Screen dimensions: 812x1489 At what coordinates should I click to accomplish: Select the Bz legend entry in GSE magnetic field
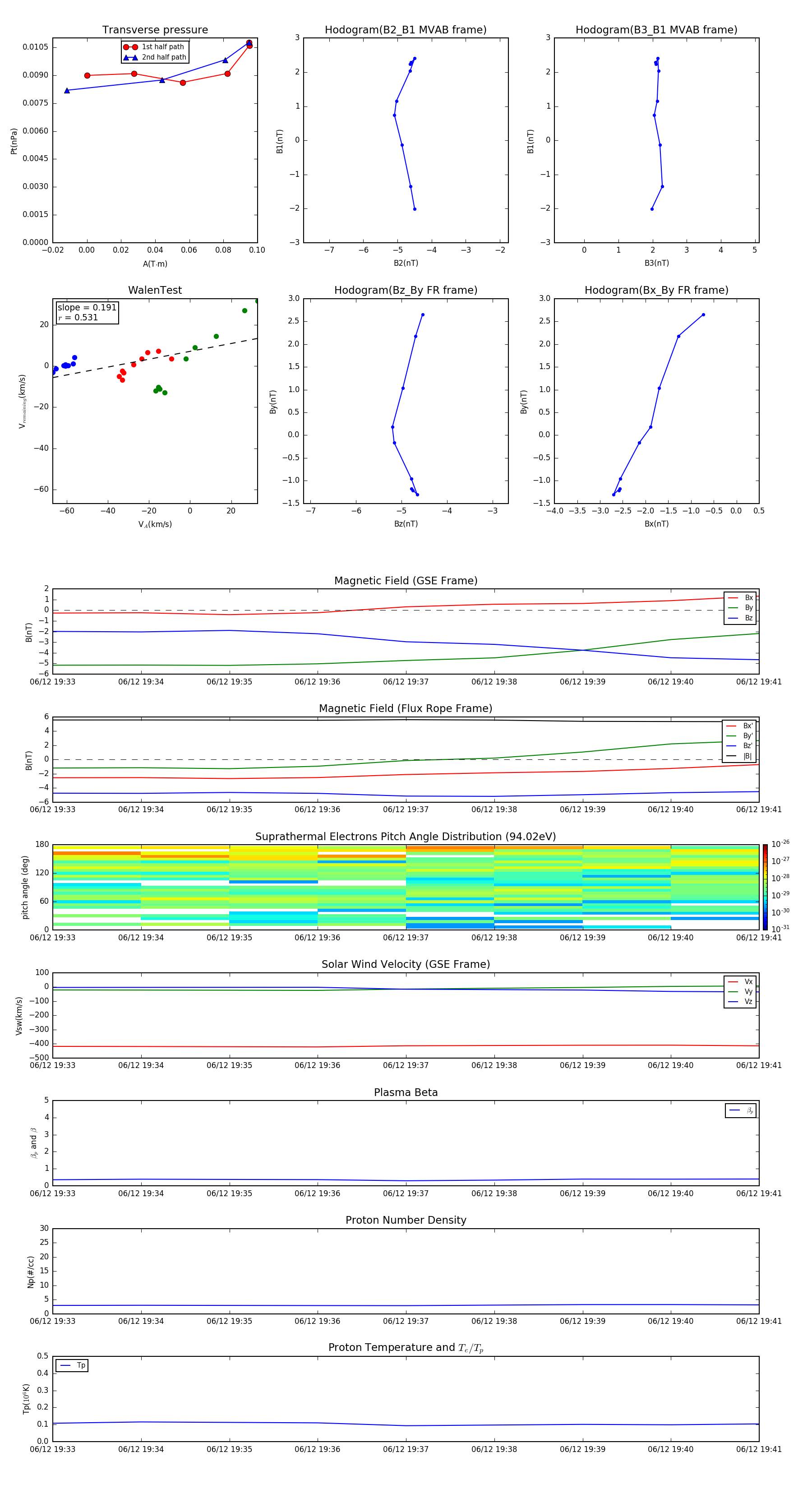tap(740, 618)
